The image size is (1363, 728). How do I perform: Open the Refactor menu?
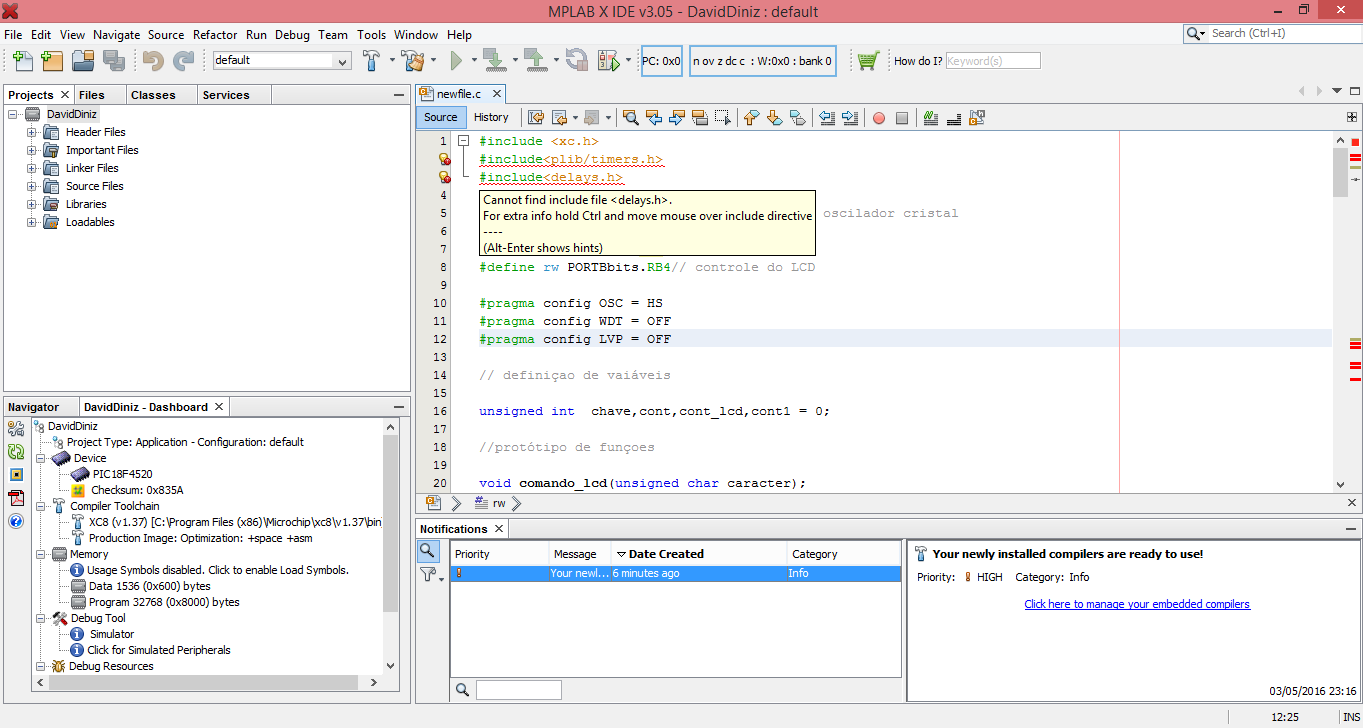[x=215, y=34]
